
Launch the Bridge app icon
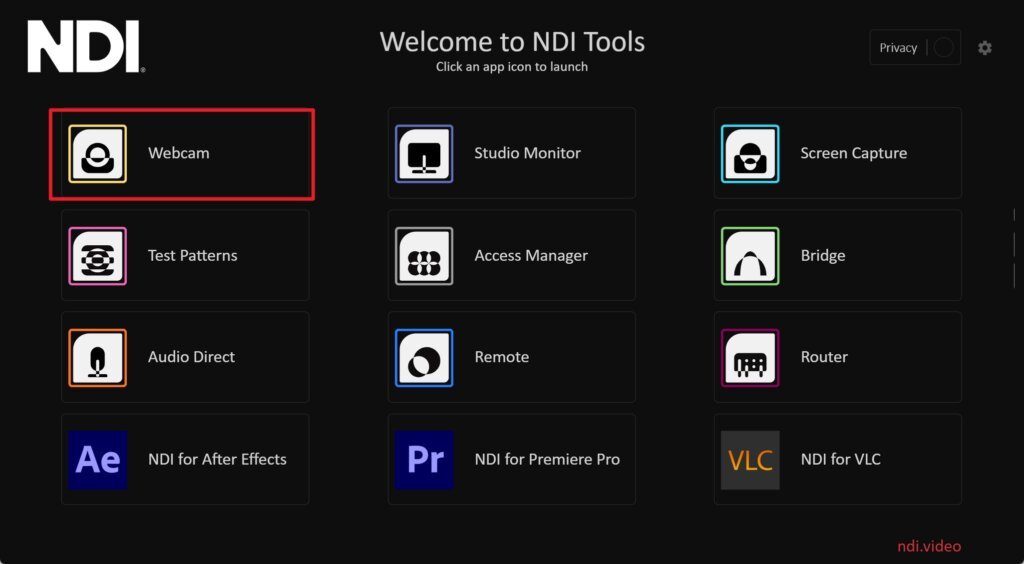(750, 256)
